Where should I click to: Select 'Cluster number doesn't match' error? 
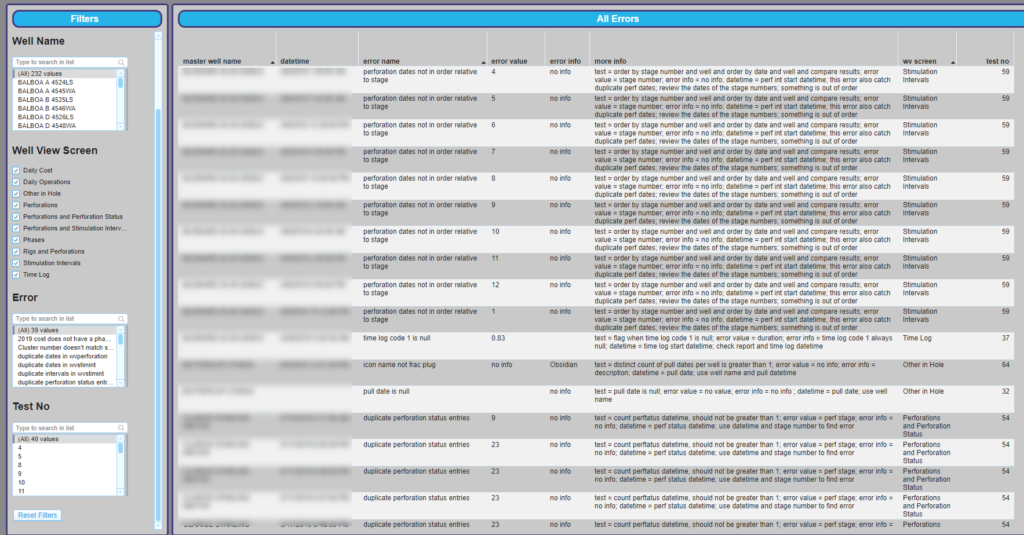tap(65, 348)
